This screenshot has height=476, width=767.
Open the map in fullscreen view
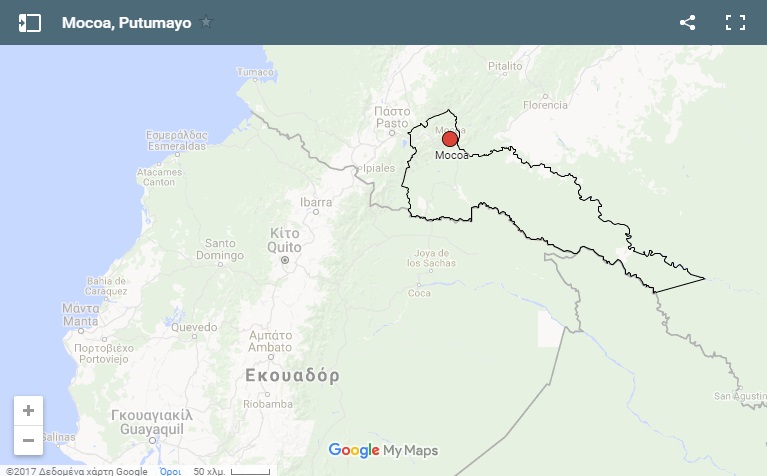point(735,23)
